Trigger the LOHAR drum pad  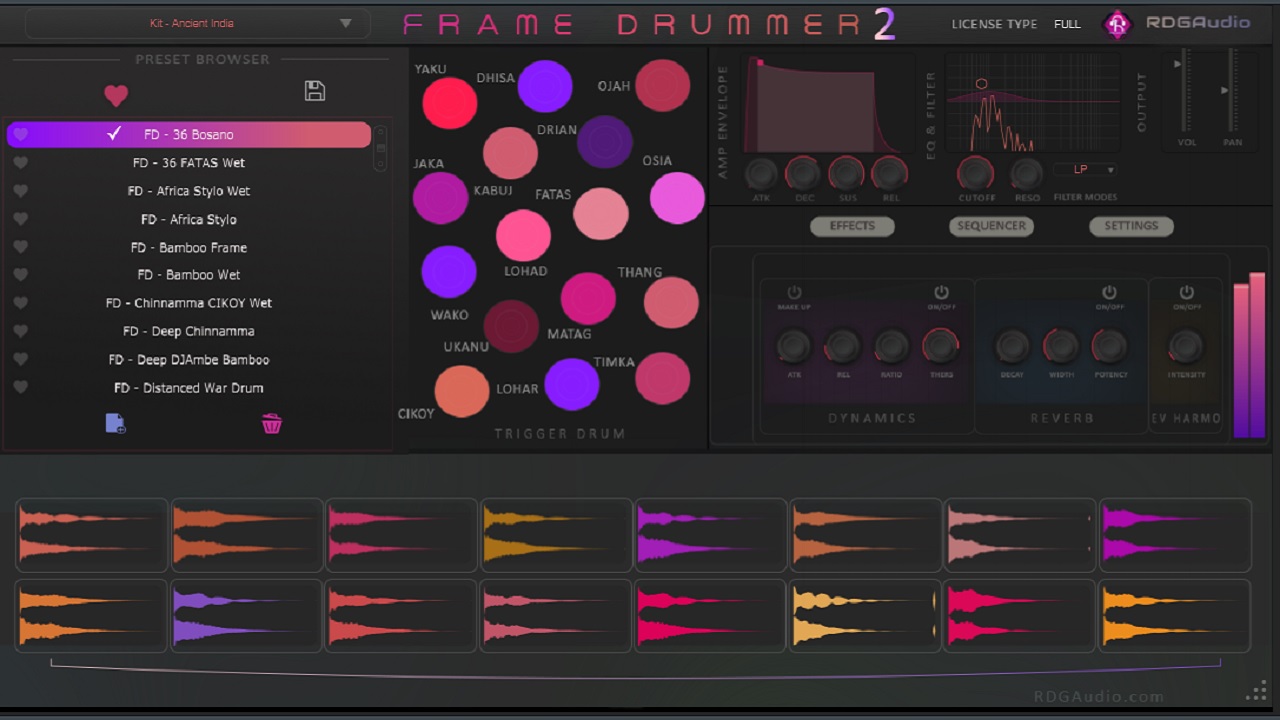(x=572, y=384)
